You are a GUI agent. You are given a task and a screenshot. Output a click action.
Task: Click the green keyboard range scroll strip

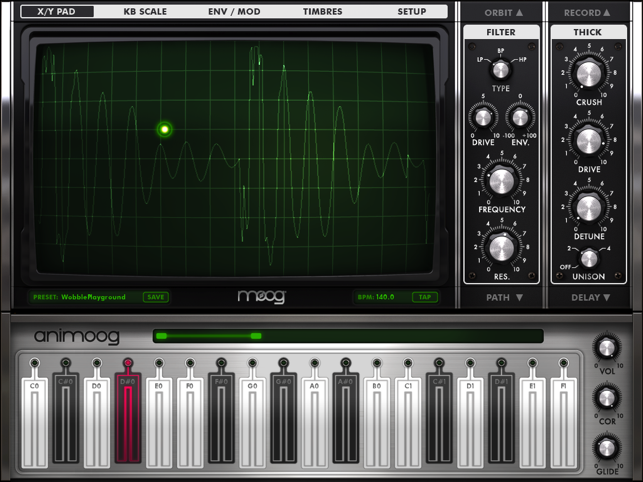coord(347,336)
